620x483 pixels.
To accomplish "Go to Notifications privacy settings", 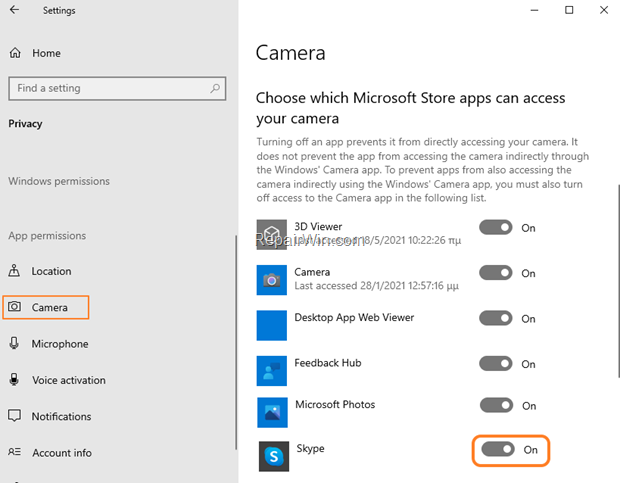I will pos(61,417).
